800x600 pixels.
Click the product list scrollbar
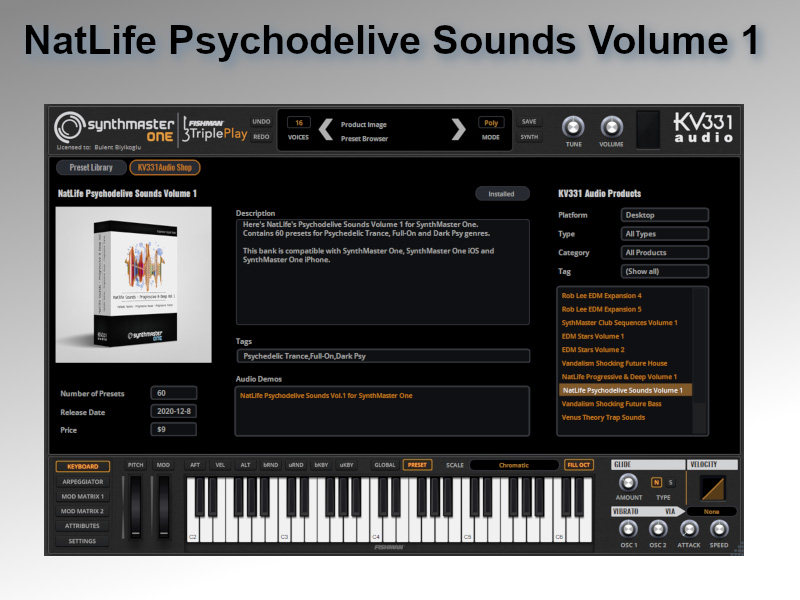point(699,360)
